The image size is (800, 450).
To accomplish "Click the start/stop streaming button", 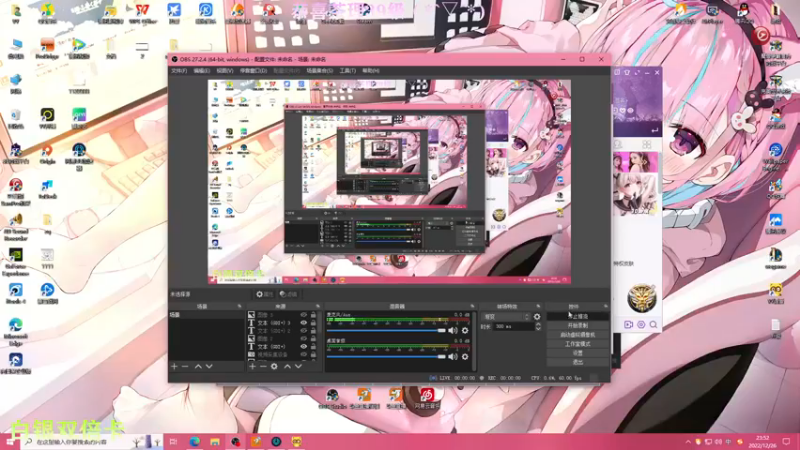I will point(578,316).
